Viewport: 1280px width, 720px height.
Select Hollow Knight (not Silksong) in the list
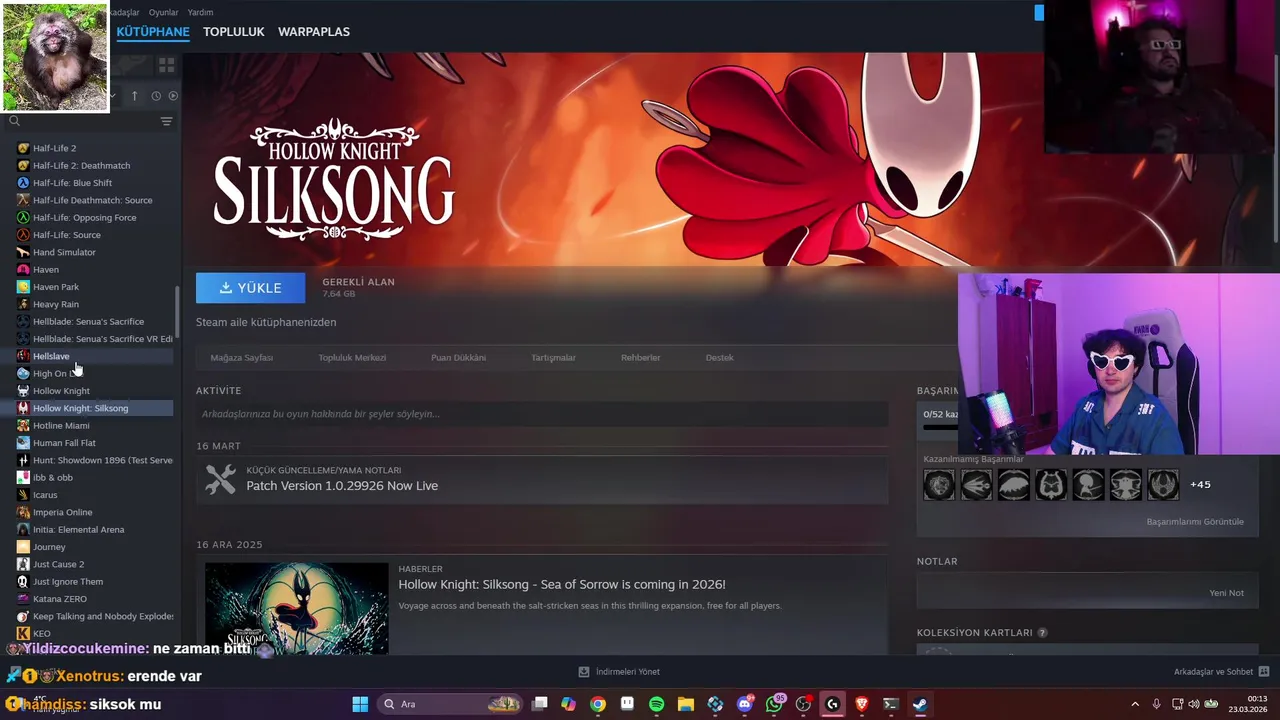tap(61, 391)
